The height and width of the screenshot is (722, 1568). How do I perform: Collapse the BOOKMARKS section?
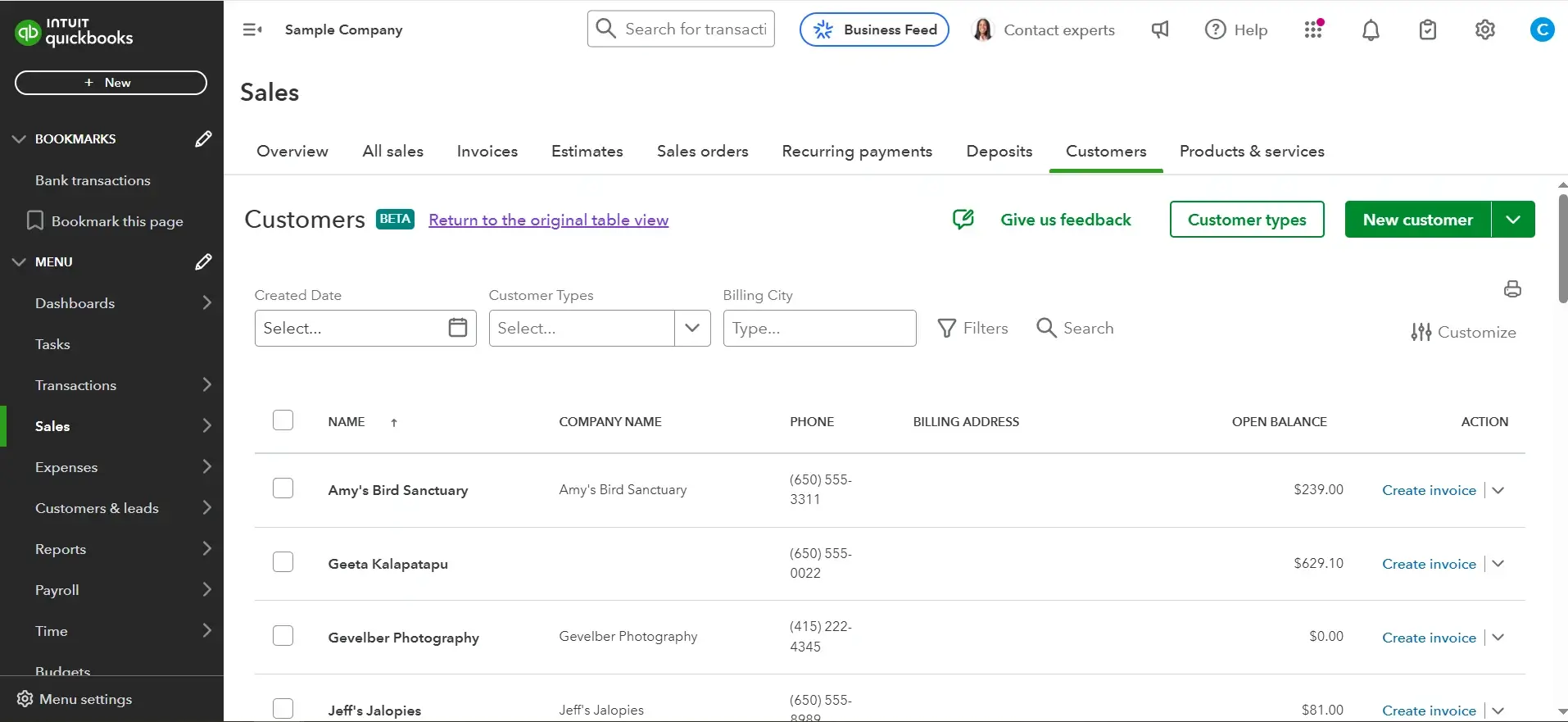[19, 139]
